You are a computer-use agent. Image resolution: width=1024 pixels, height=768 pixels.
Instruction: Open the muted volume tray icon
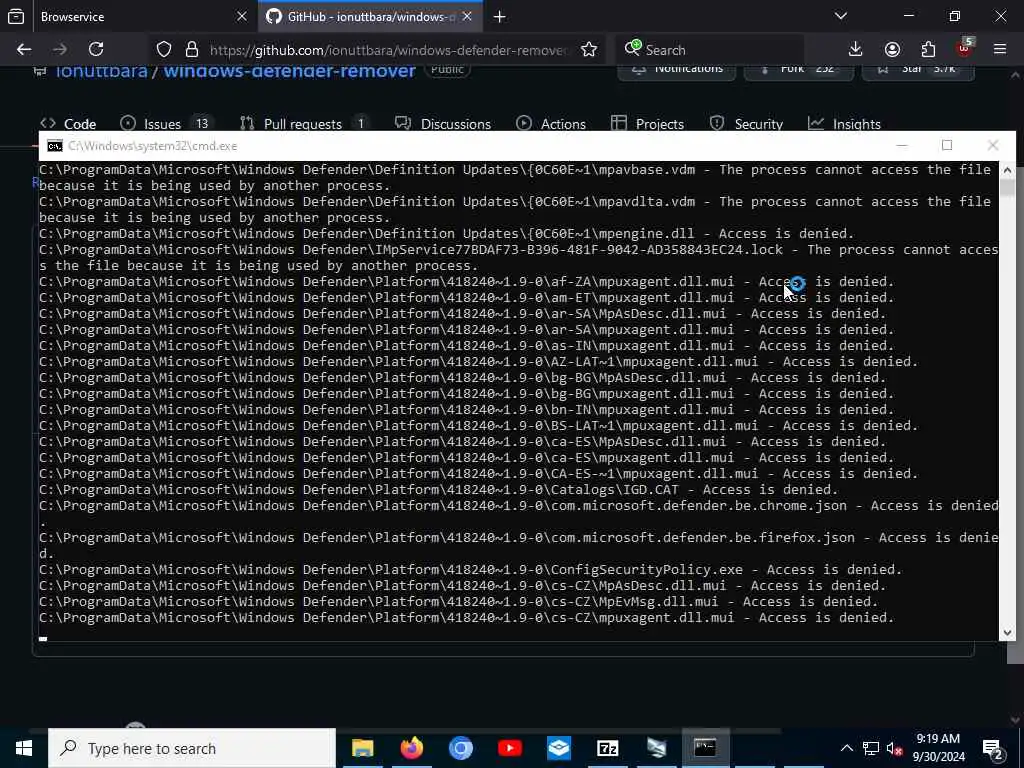coord(895,748)
